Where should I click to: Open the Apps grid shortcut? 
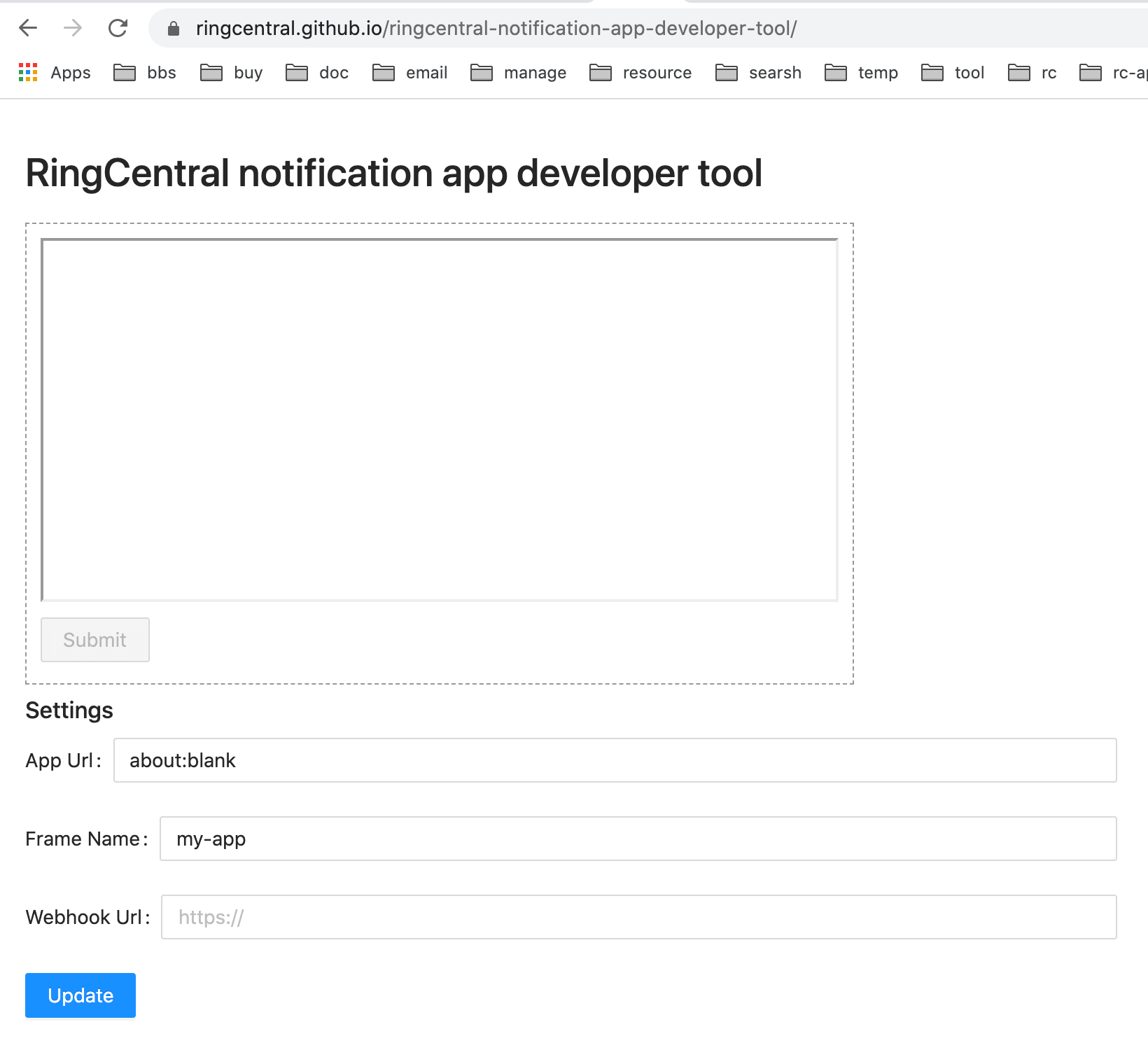(55, 73)
